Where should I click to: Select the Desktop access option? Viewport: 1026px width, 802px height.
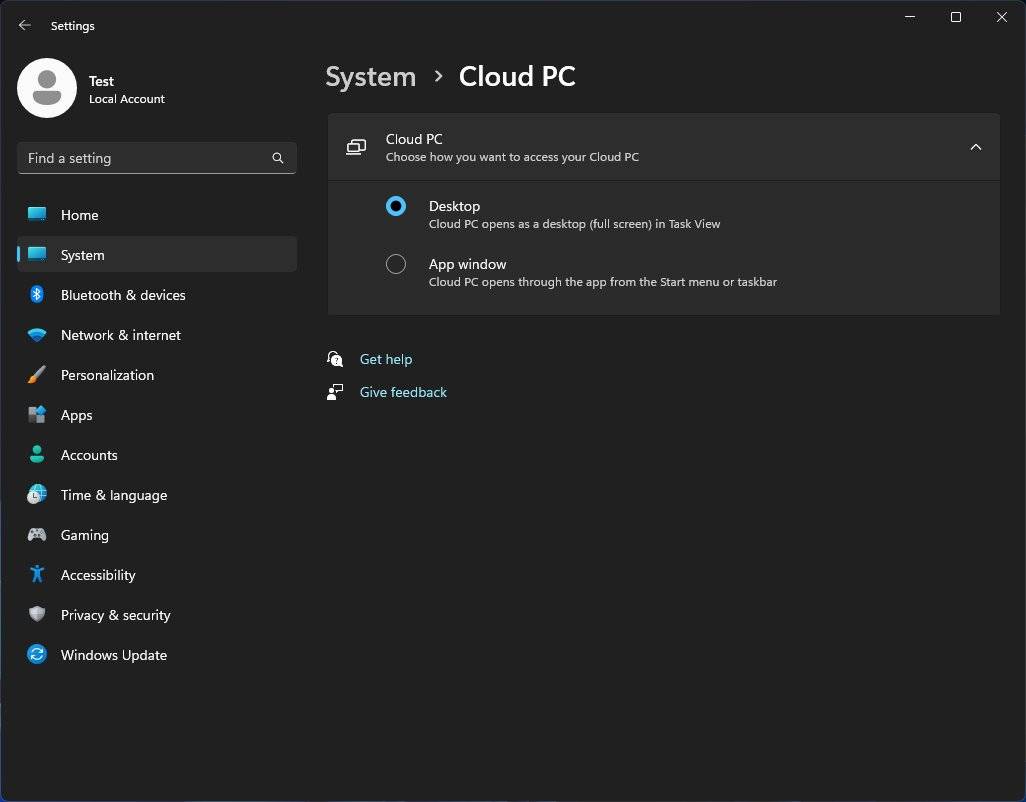click(396, 206)
